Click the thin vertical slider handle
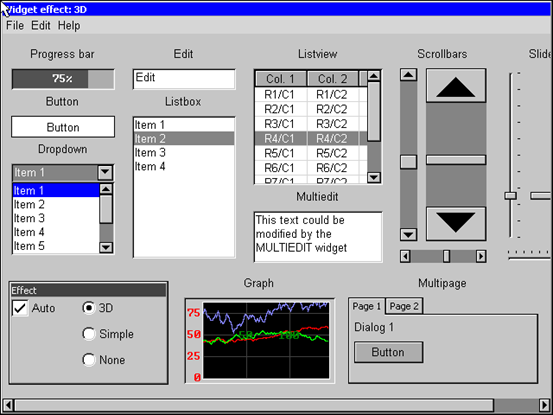Screen dimensions: 553x415 click(x=510, y=196)
